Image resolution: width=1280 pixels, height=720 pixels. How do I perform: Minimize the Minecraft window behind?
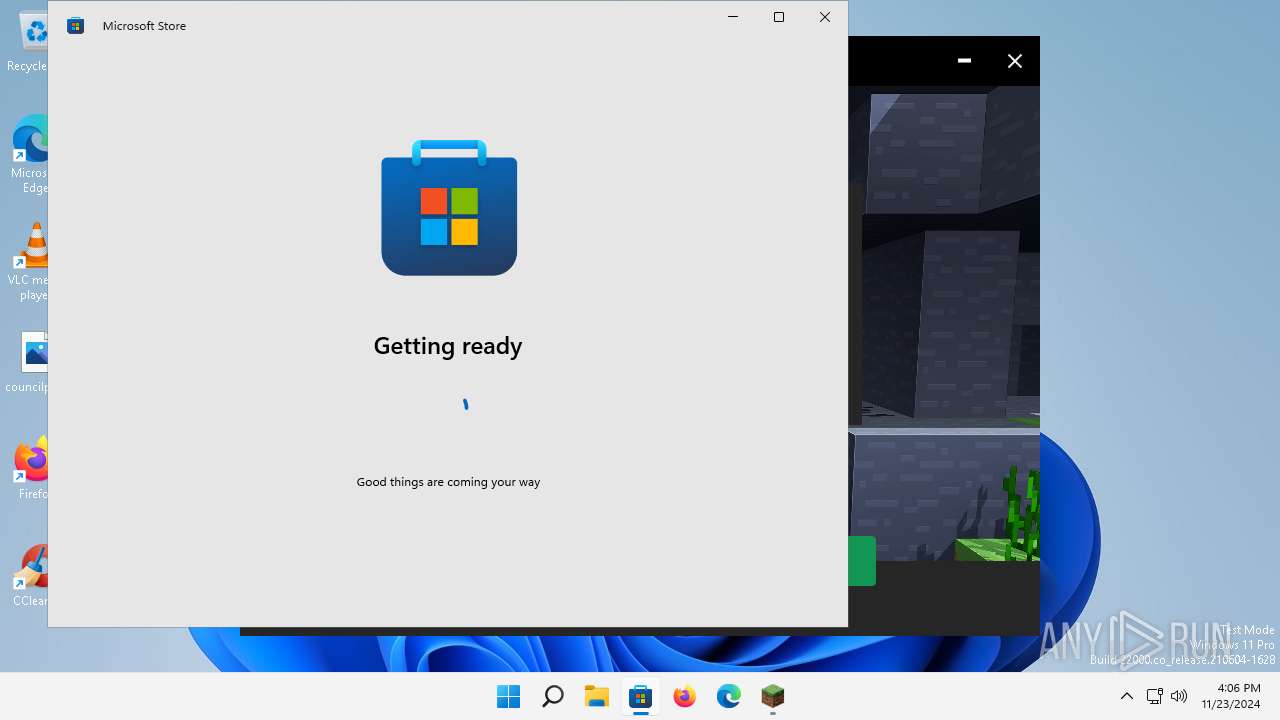(964, 61)
